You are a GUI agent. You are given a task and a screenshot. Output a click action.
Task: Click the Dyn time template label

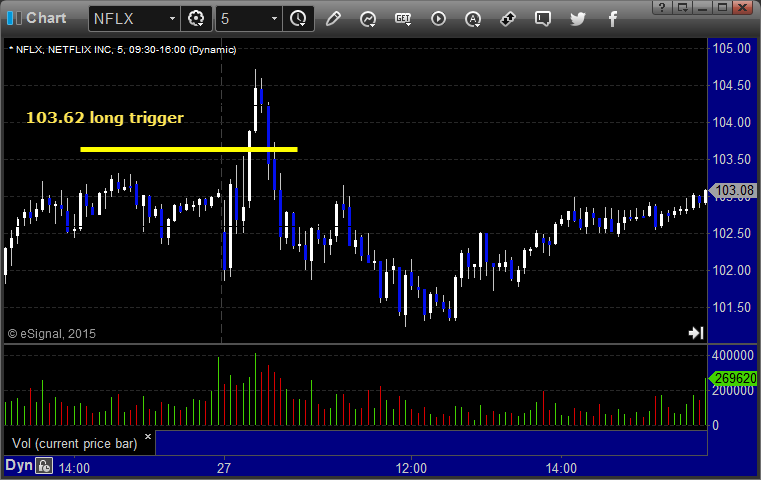19,465
